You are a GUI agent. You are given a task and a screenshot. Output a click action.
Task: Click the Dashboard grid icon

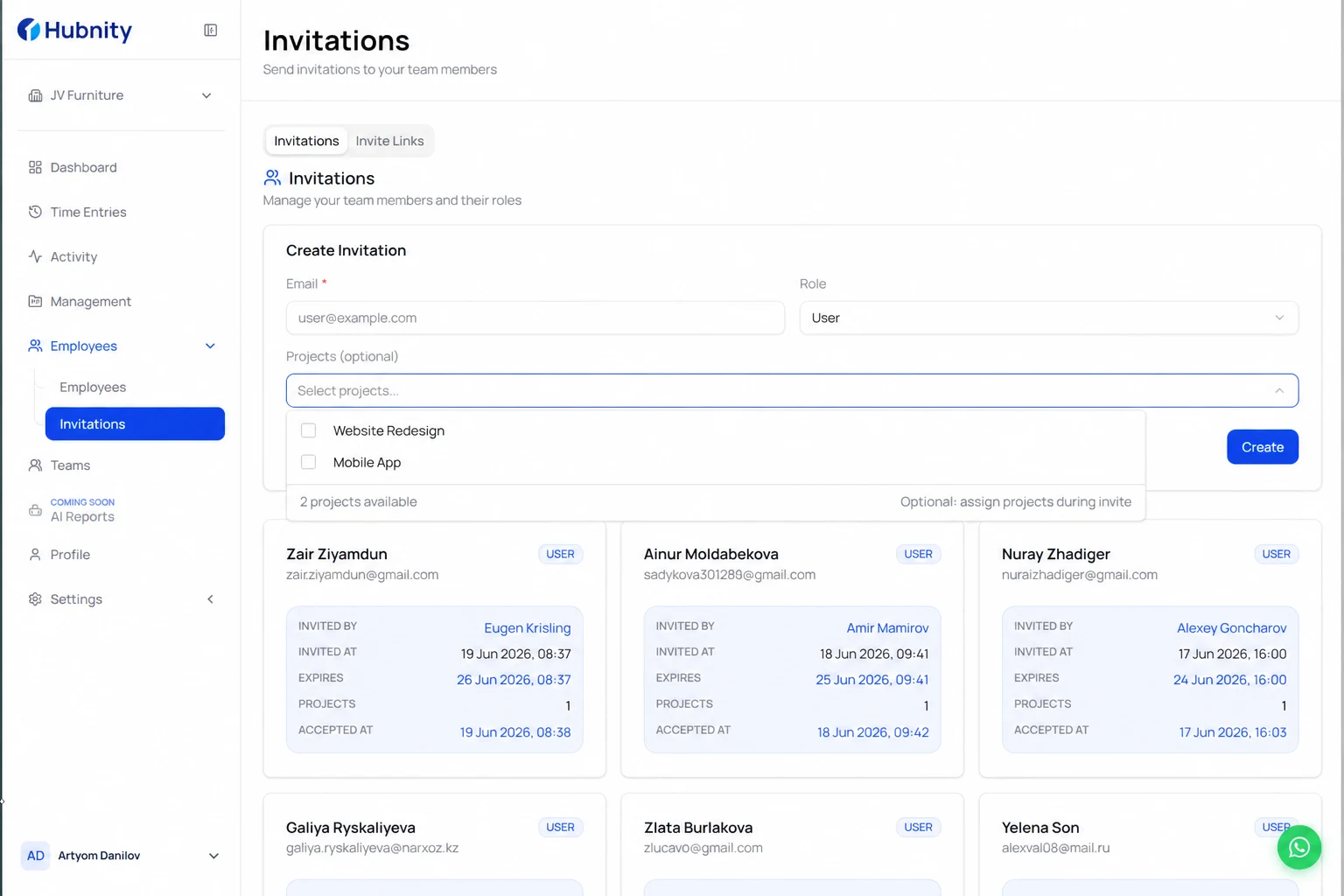(x=35, y=167)
